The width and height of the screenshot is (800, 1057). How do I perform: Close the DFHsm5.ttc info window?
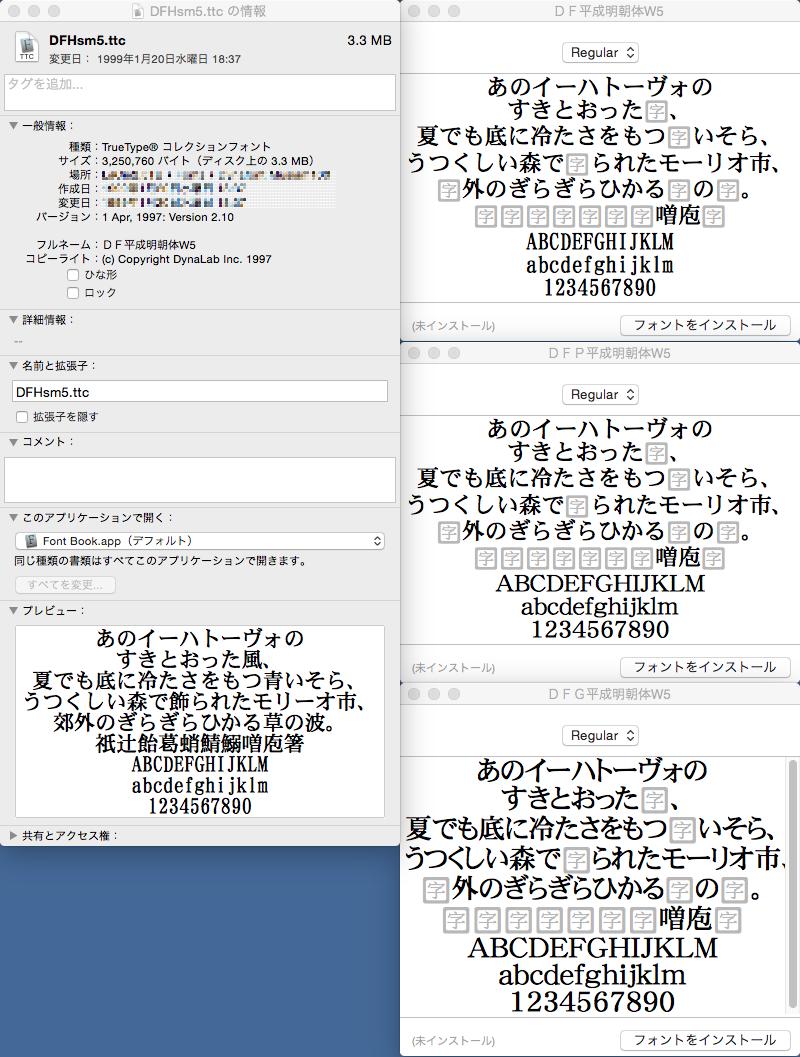coord(13,11)
